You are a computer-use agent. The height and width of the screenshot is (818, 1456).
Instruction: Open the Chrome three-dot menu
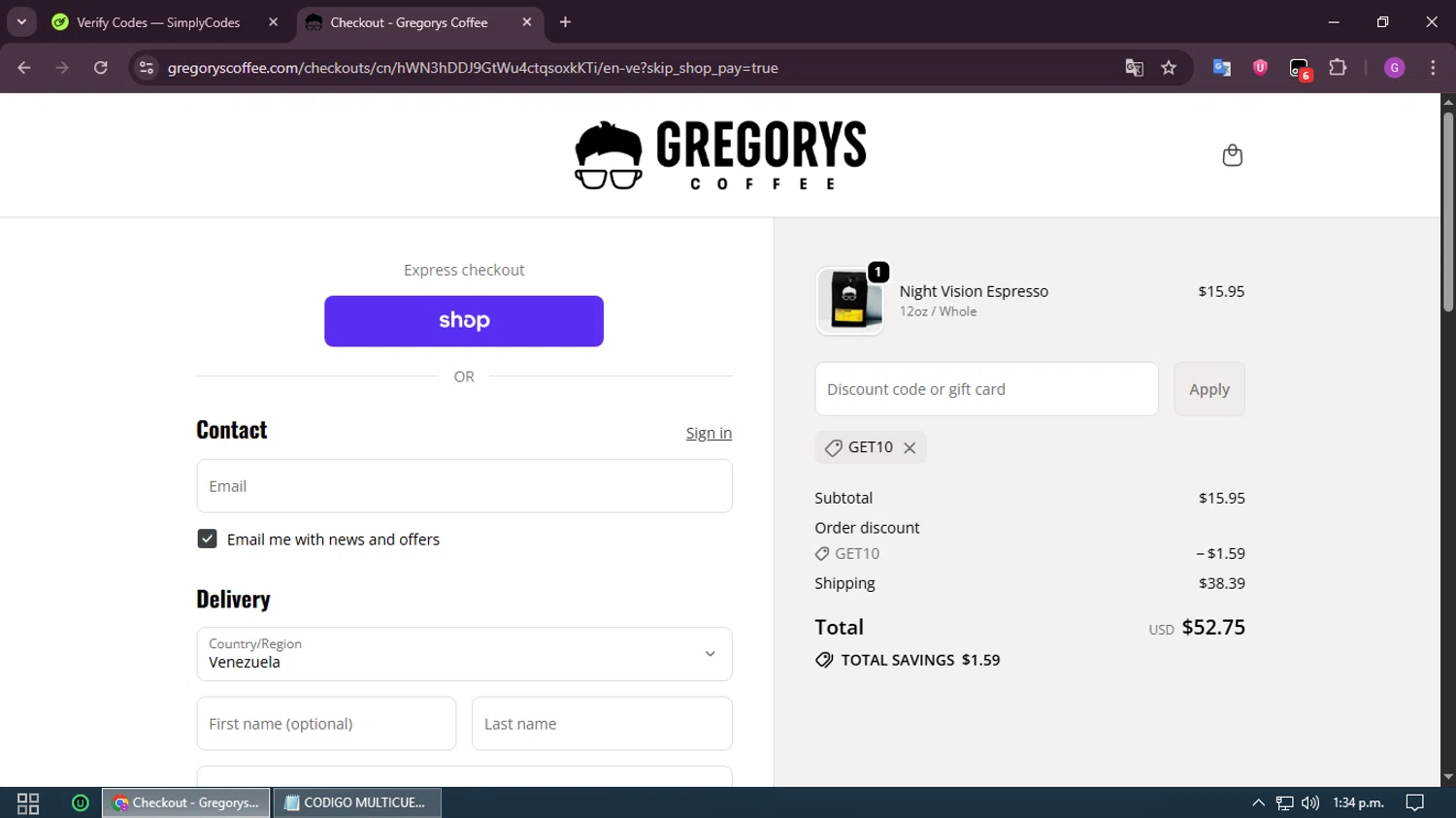1433,68
